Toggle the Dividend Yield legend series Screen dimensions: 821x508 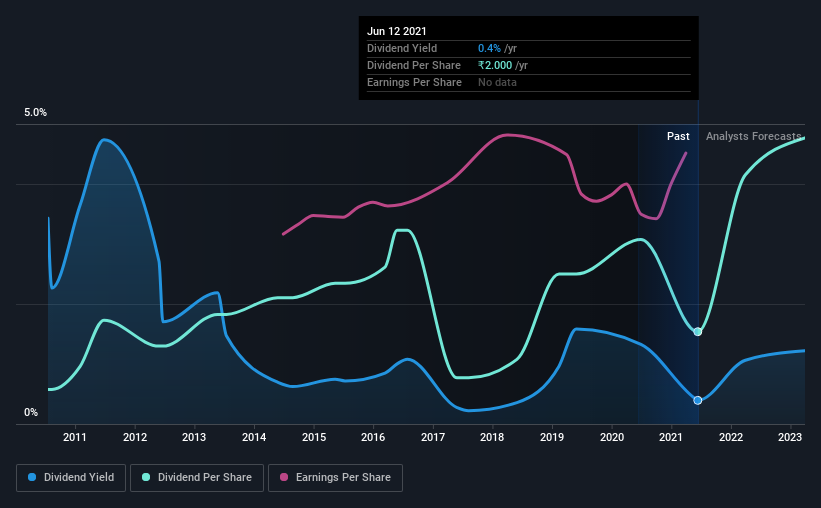pos(70,478)
